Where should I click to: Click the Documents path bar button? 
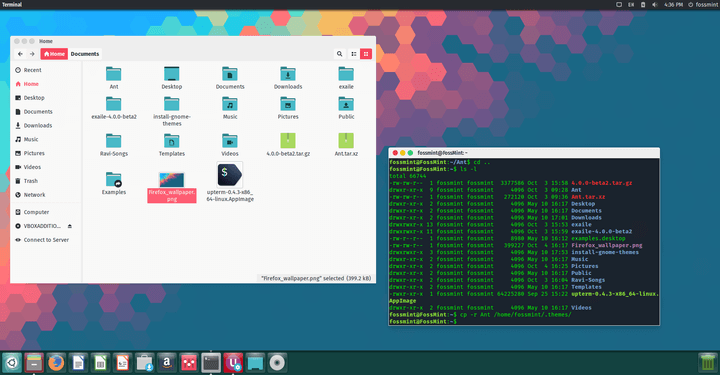[x=85, y=54]
